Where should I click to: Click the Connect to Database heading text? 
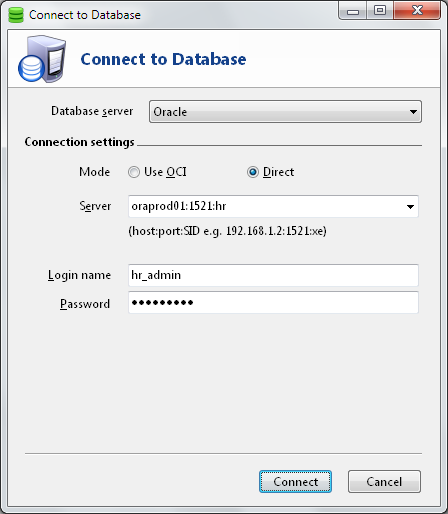point(163,59)
